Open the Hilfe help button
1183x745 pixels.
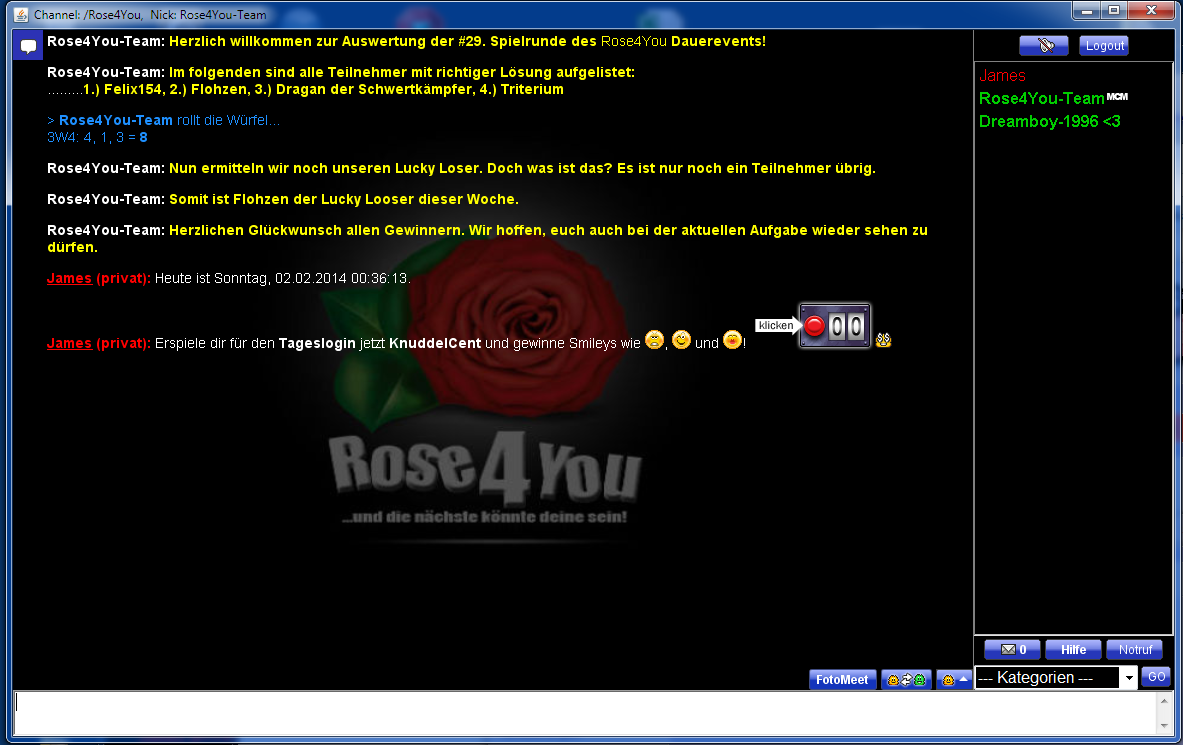click(1073, 650)
